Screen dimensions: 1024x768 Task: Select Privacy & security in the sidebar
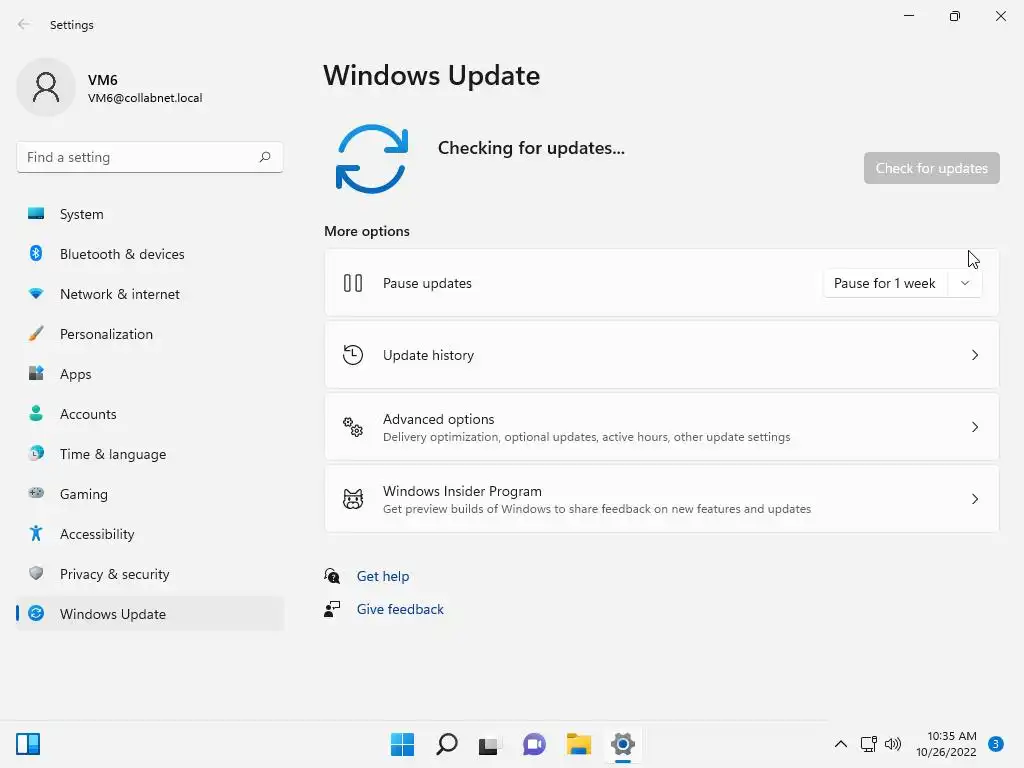point(150,573)
